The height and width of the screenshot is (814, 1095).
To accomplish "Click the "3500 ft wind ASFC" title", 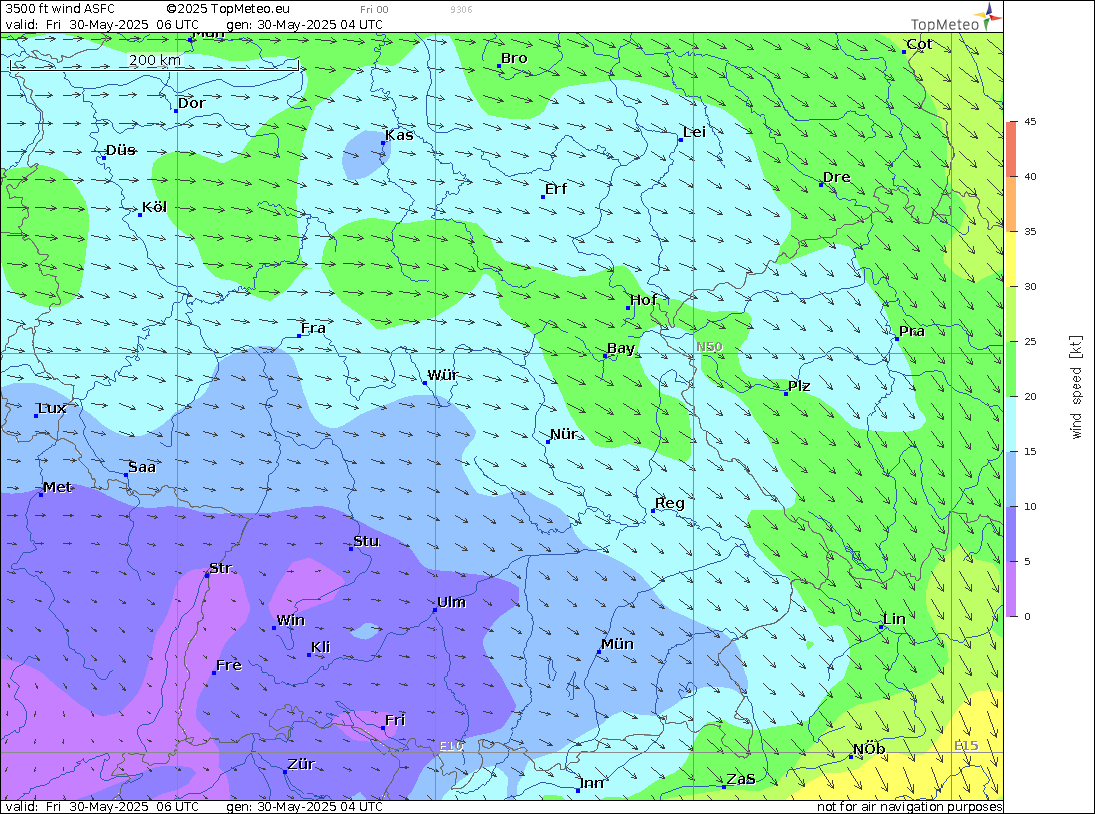I will pos(60,9).
